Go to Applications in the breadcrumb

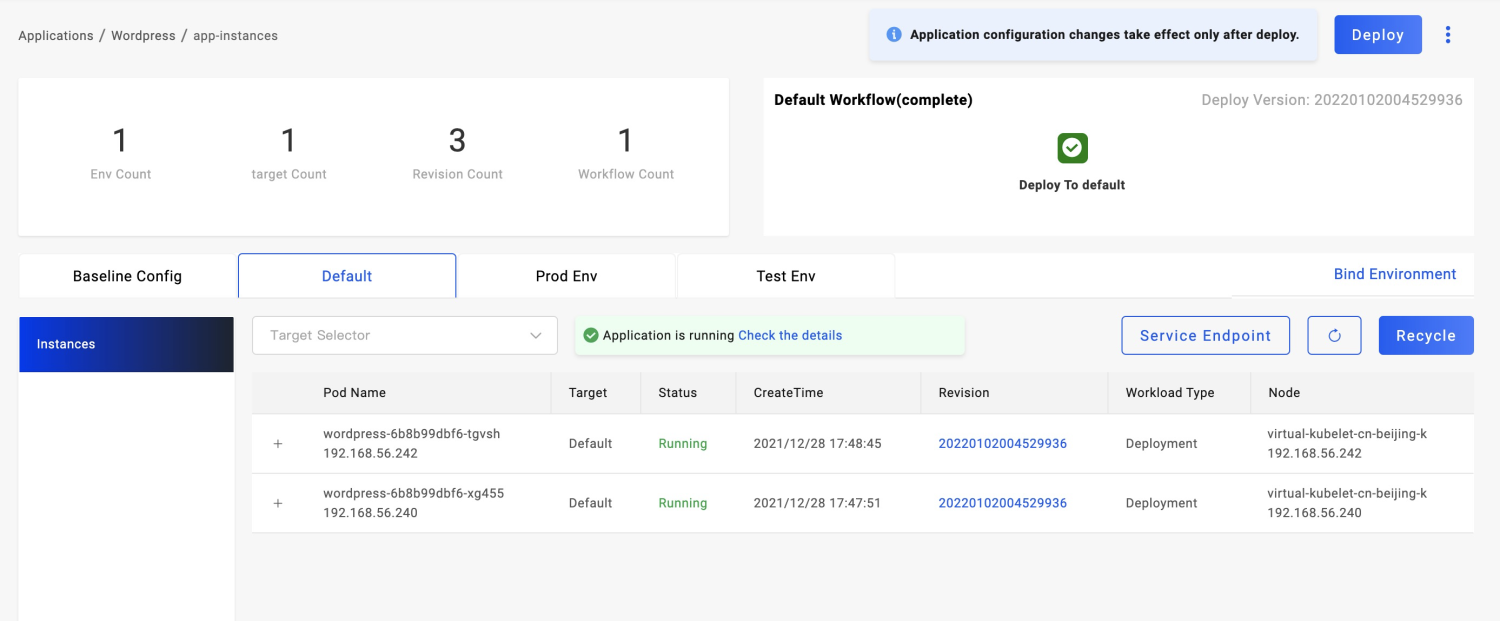(x=56, y=36)
